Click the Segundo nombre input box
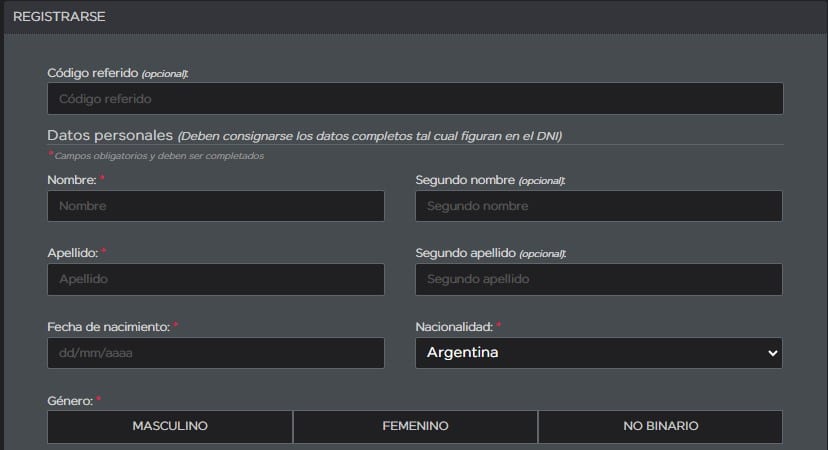The height and width of the screenshot is (450, 828). [x=598, y=206]
